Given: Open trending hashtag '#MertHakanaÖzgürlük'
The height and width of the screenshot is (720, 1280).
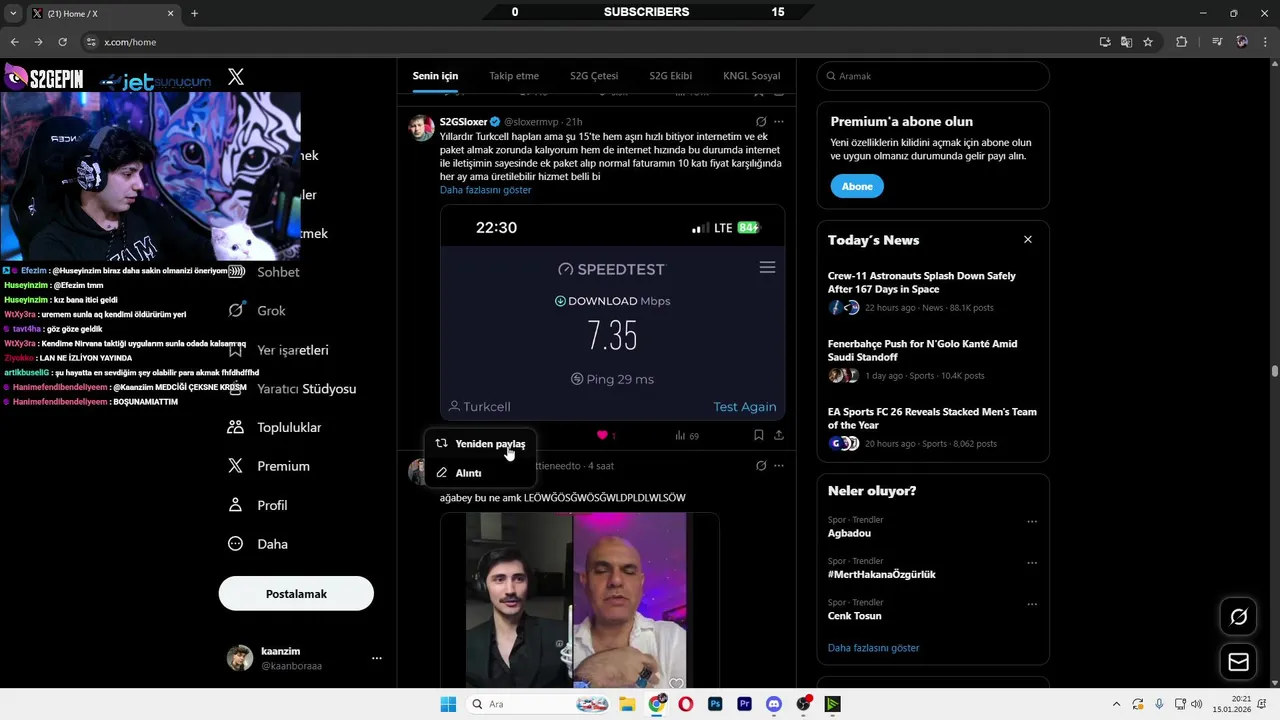Looking at the screenshot, I should [882, 574].
